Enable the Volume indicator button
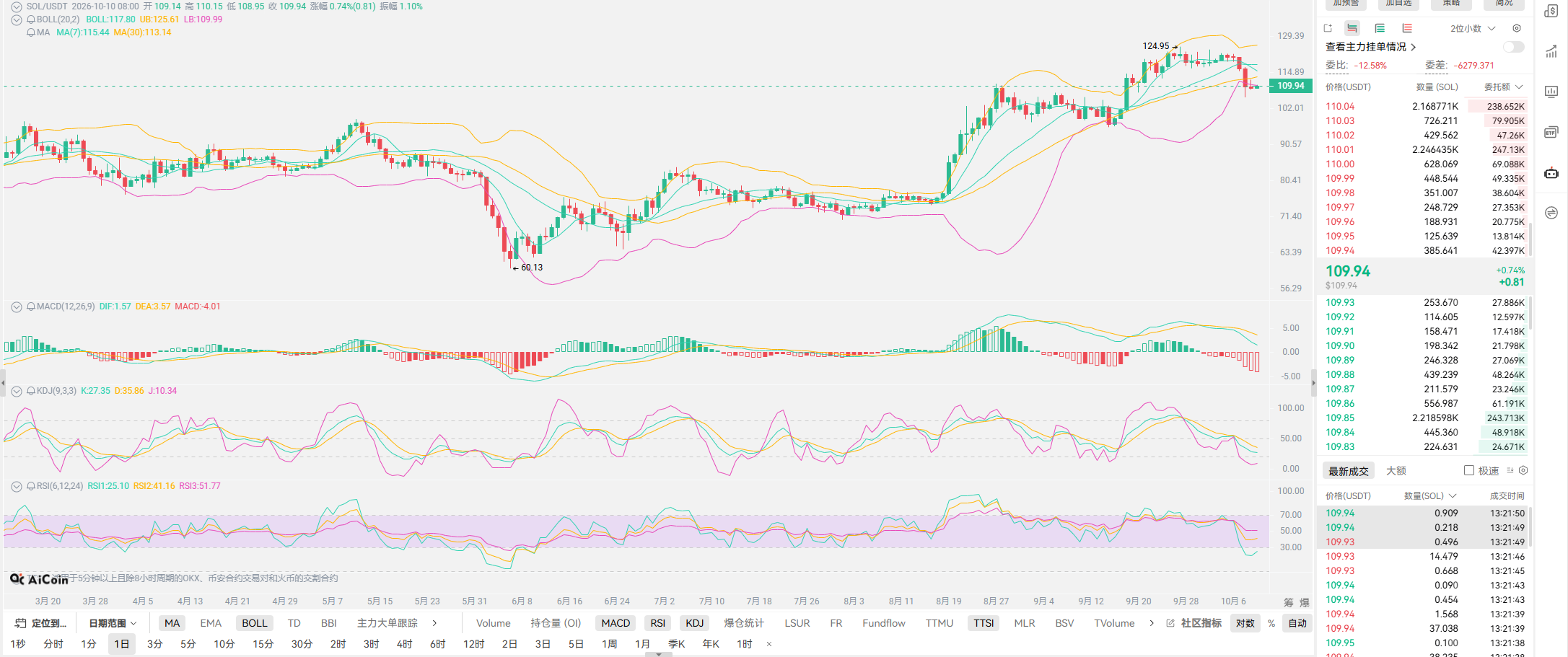This screenshot has width=1568, height=657. click(494, 623)
